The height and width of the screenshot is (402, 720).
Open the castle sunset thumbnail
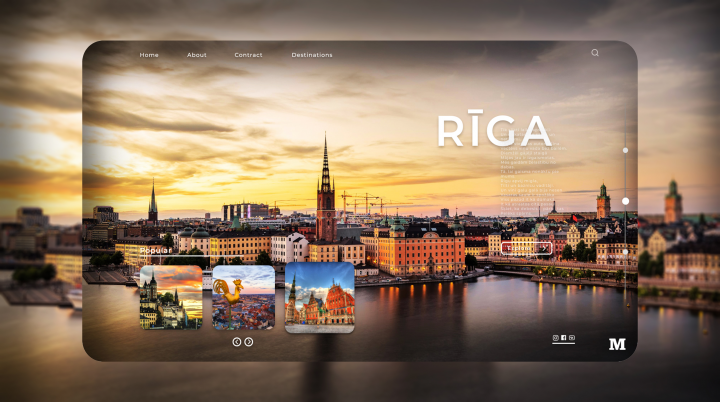pyautogui.click(x=171, y=297)
